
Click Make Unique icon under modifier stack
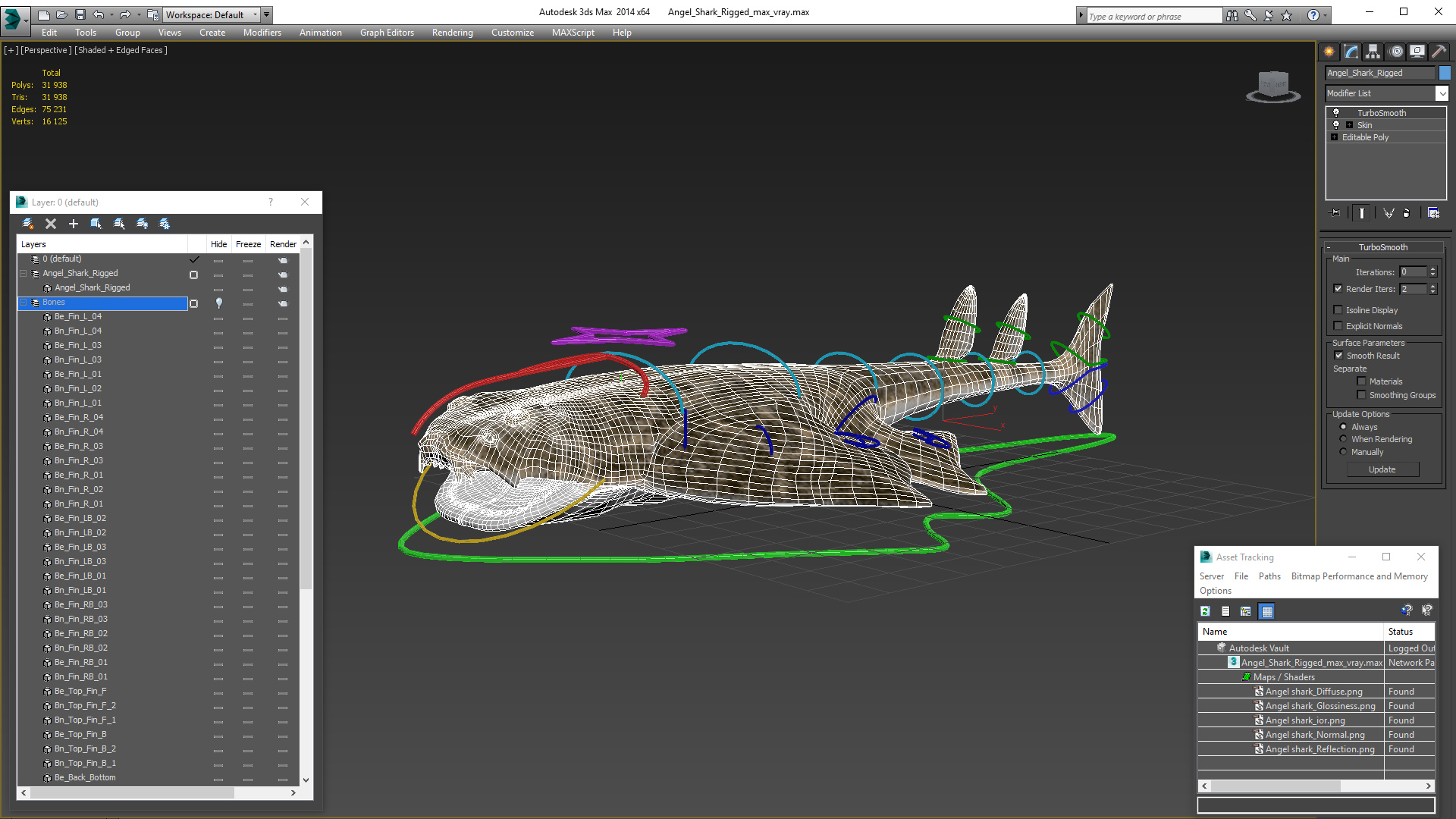click(x=1389, y=213)
